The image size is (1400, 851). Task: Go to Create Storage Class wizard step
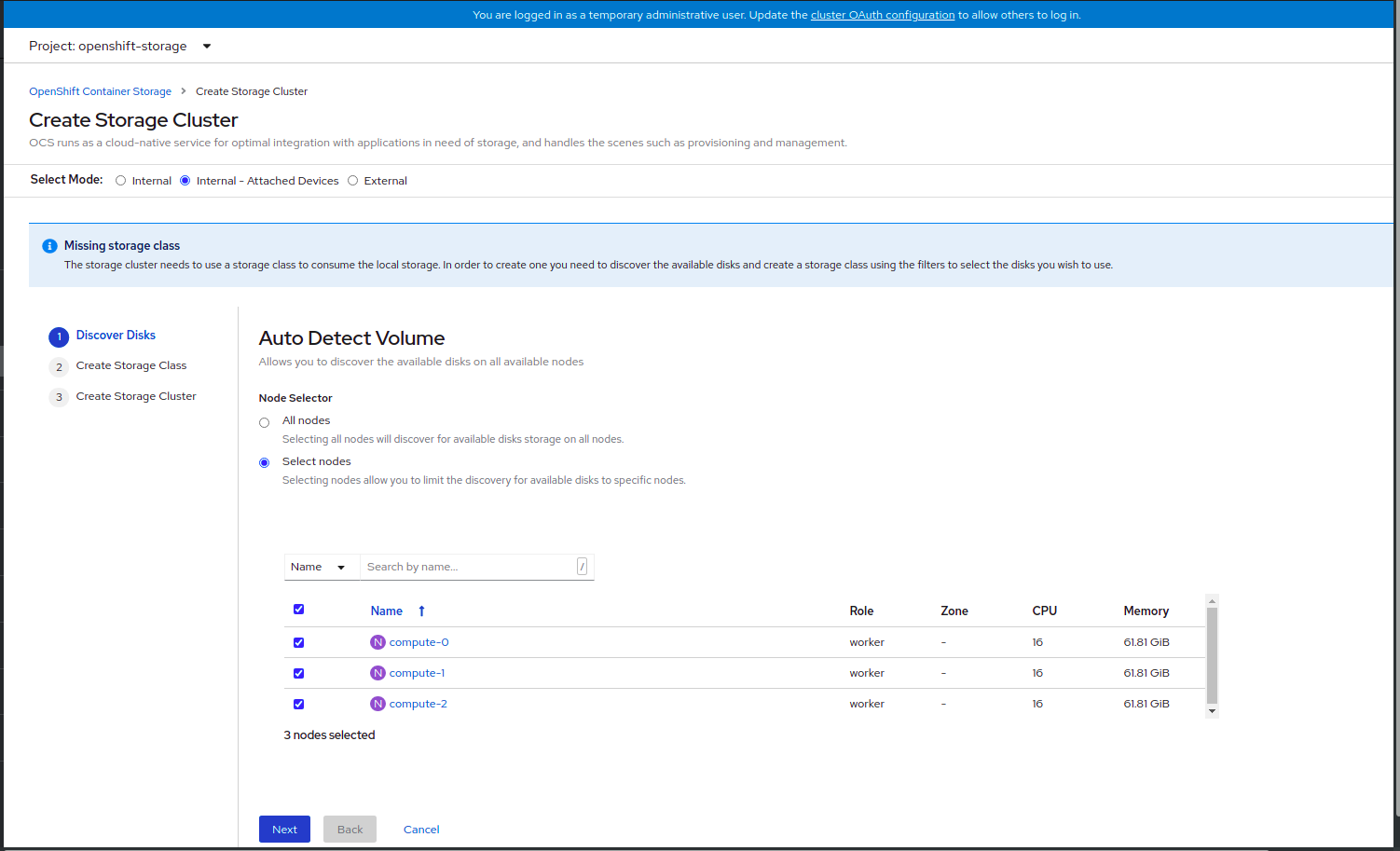131,365
